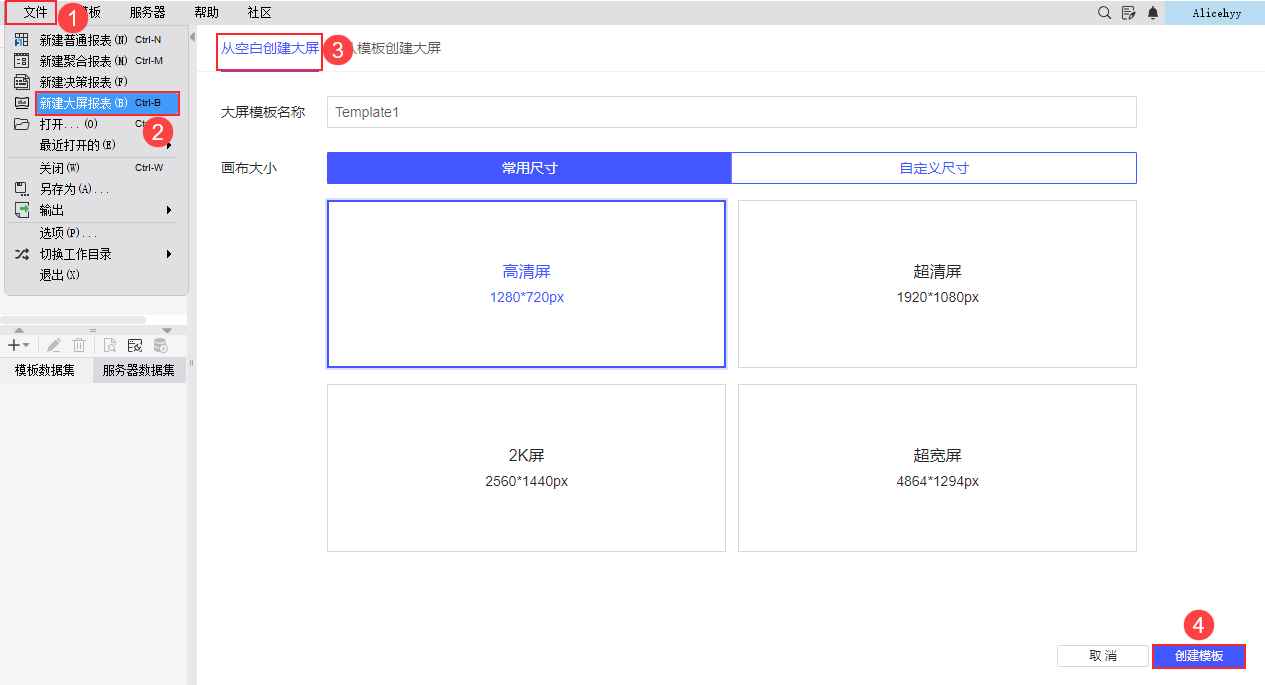This screenshot has height=685, width=1265.
Task: Click the delete dataset trash icon
Action: coord(80,345)
